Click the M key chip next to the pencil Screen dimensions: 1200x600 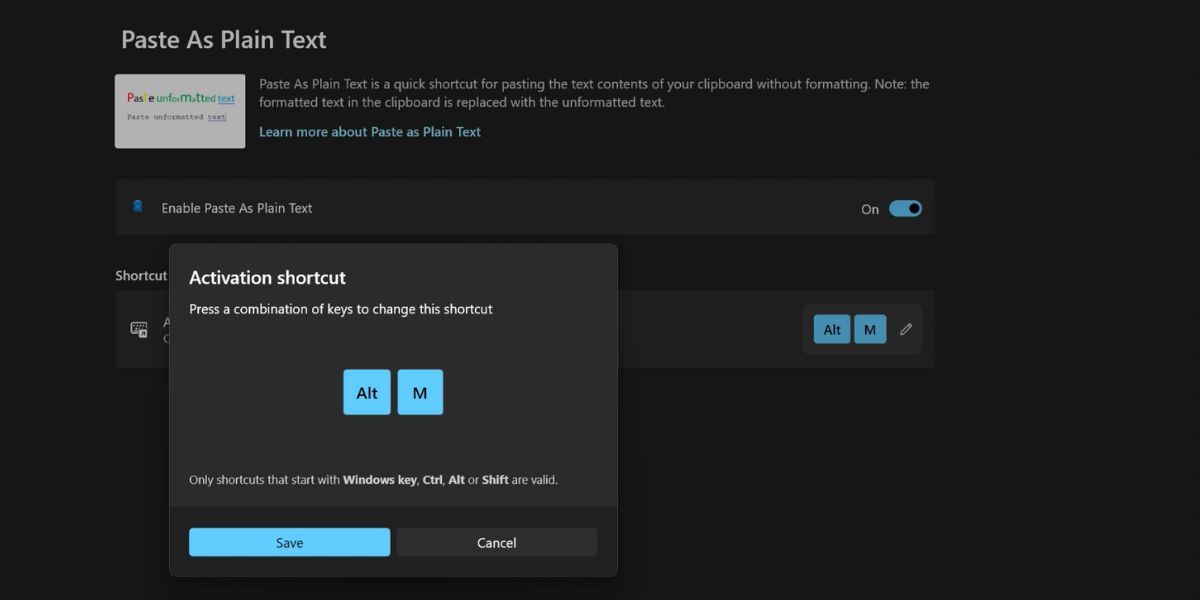(870, 328)
